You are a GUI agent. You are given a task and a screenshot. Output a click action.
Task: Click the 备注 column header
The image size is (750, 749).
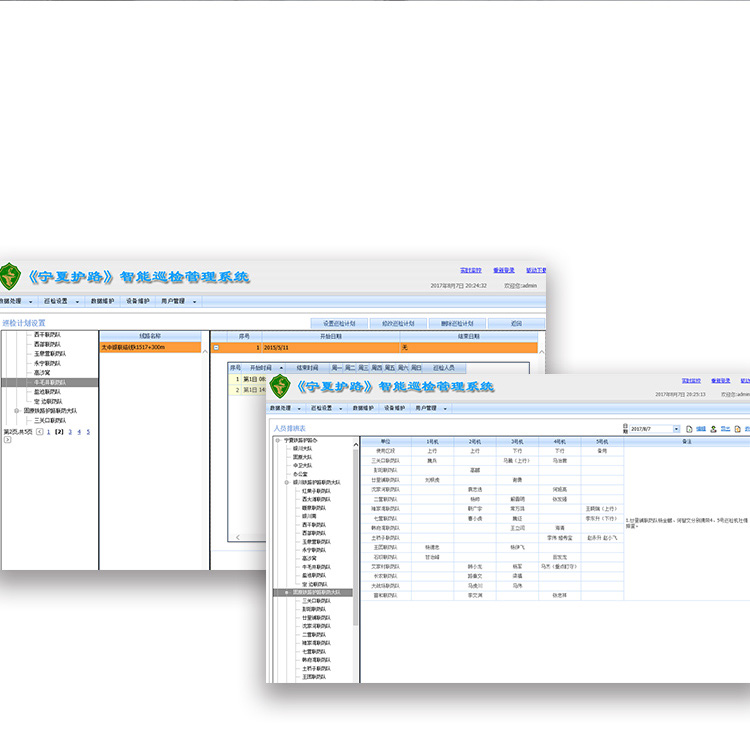pyautogui.click(x=687, y=442)
